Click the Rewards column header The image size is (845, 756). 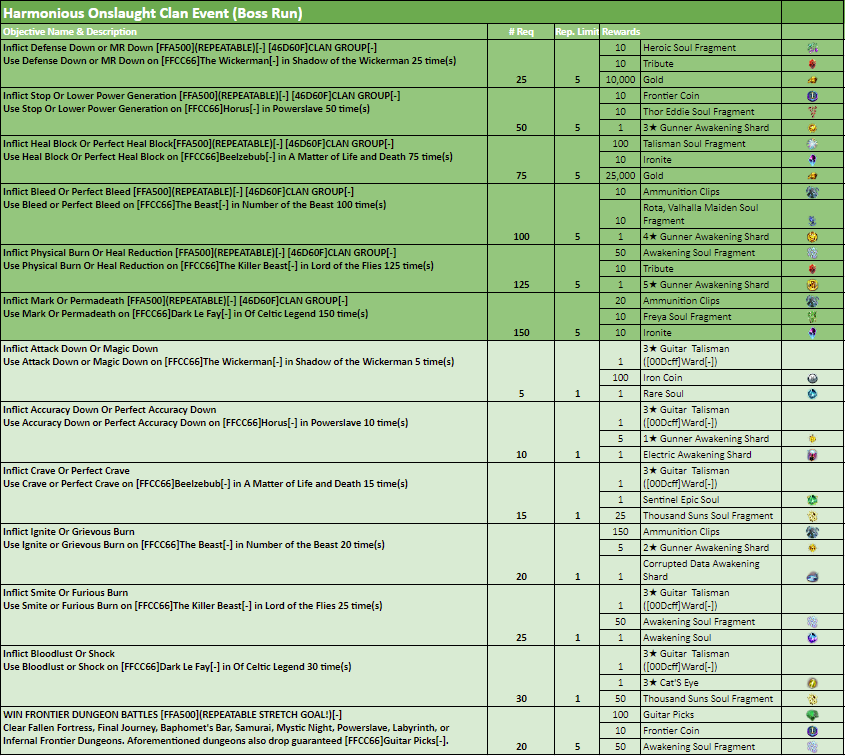coord(621,32)
